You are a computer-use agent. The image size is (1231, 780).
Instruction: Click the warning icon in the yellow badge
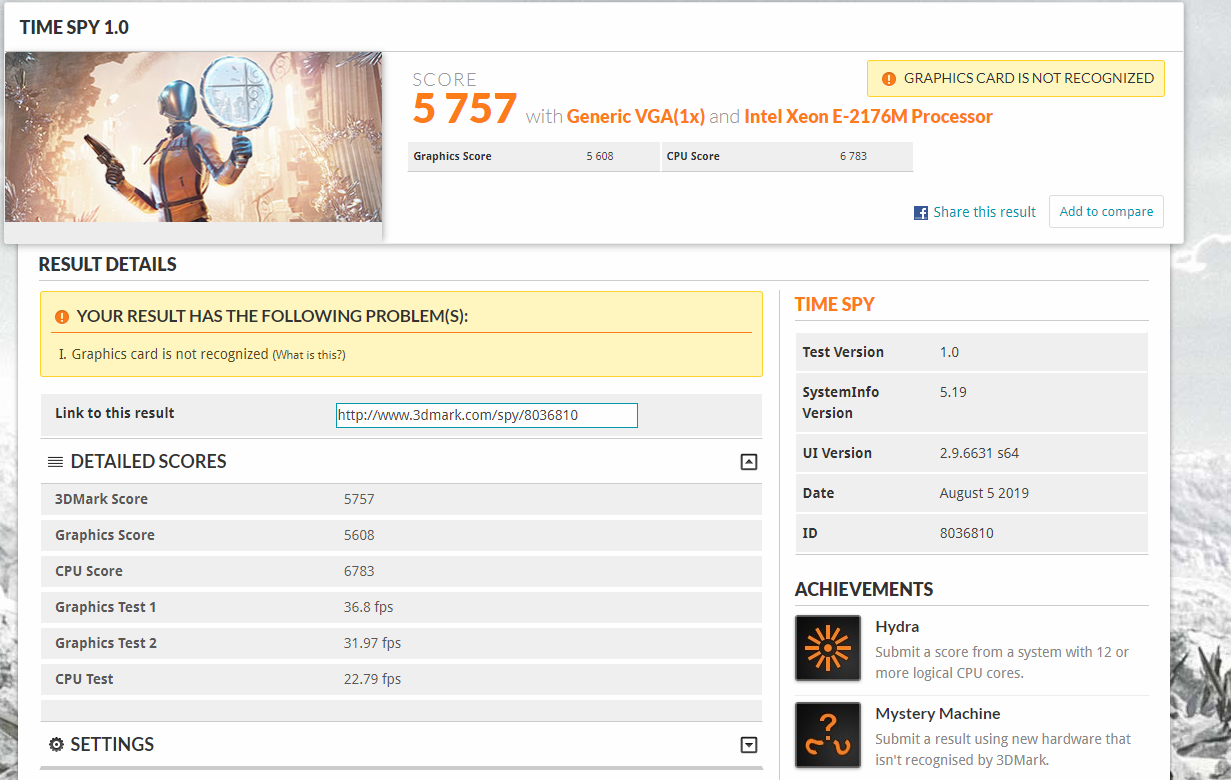point(889,79)
